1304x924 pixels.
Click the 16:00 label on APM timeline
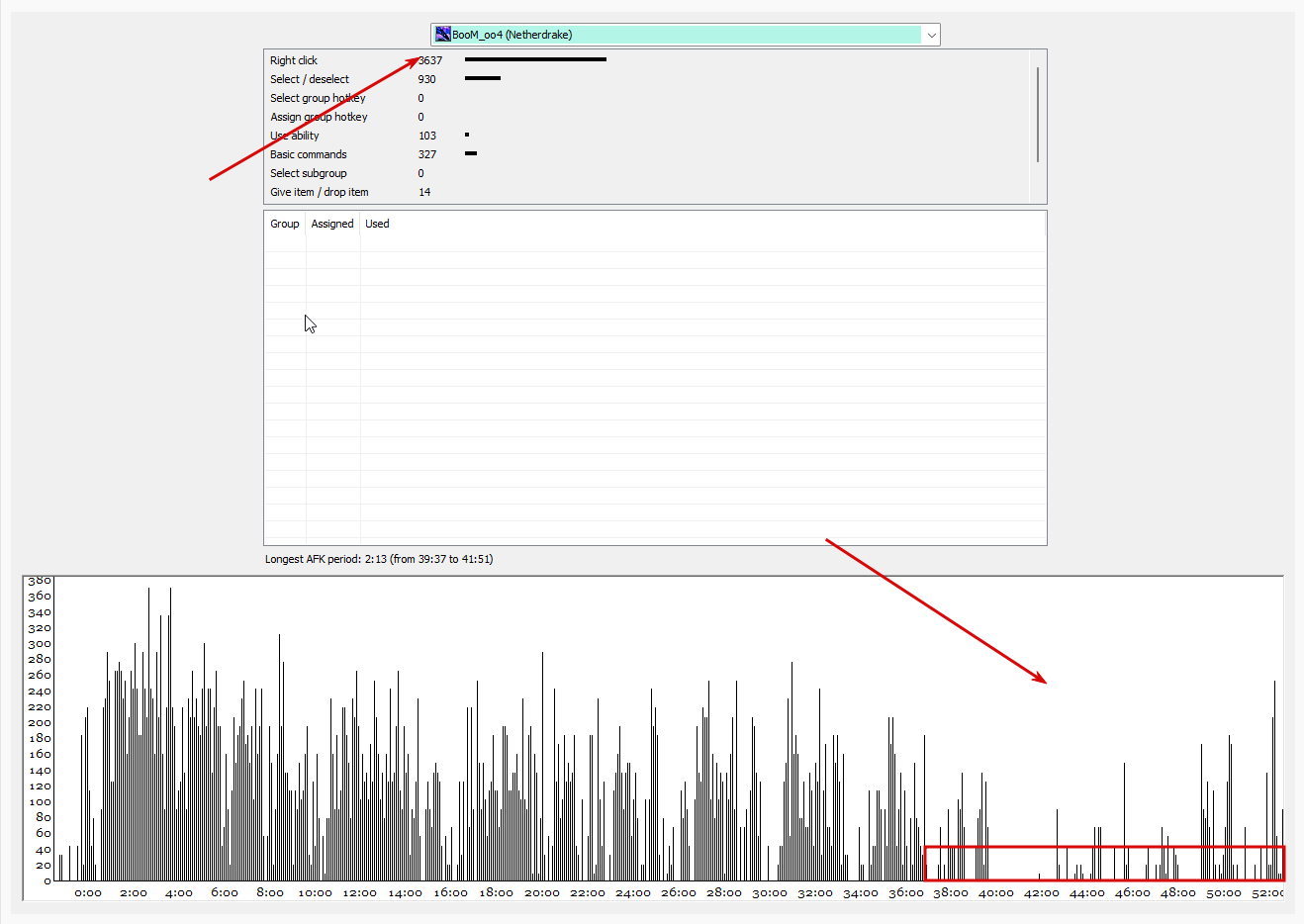451,893
